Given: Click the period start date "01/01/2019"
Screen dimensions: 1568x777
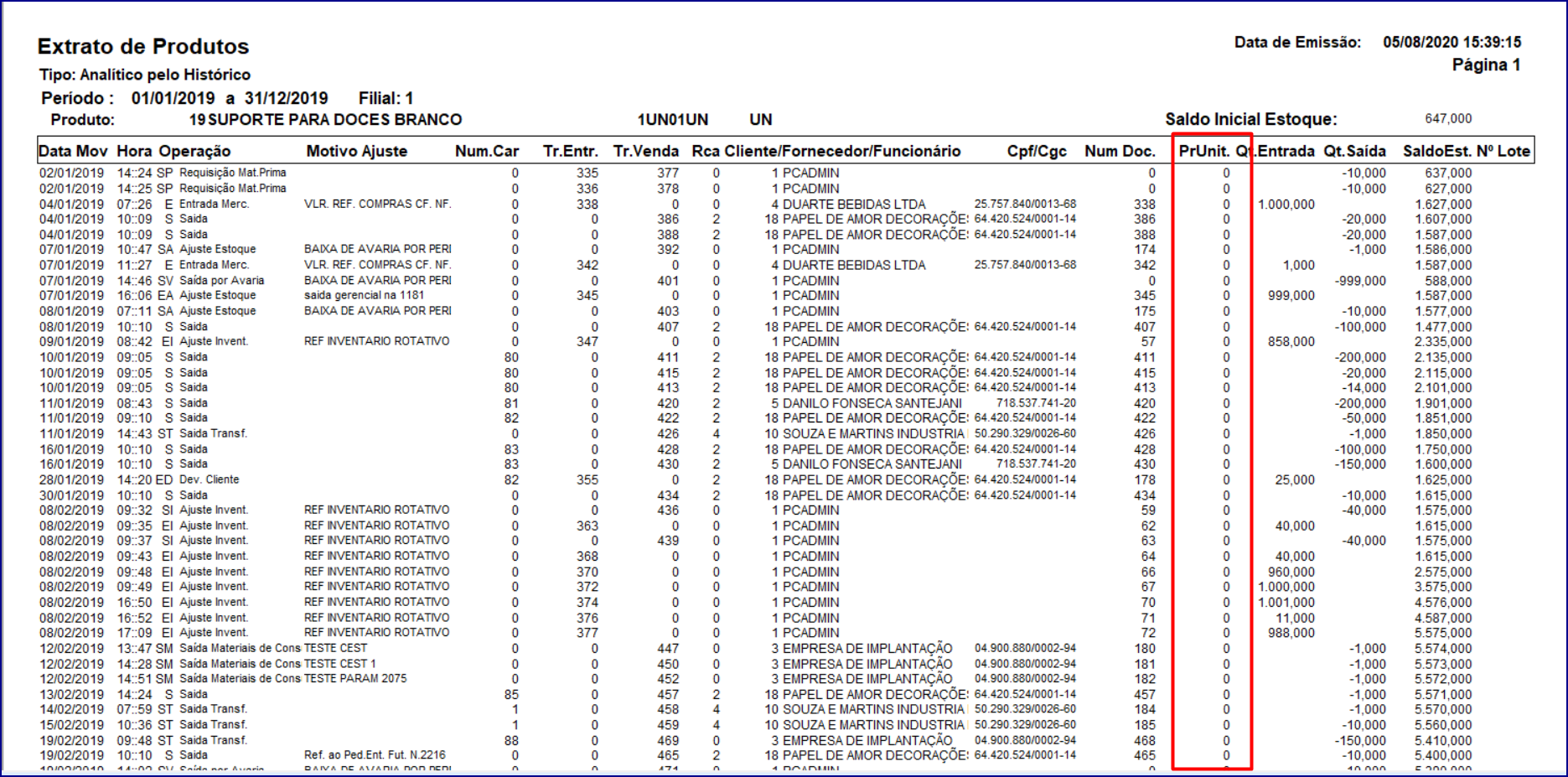Looking at the screenshot, I should 173,98.
